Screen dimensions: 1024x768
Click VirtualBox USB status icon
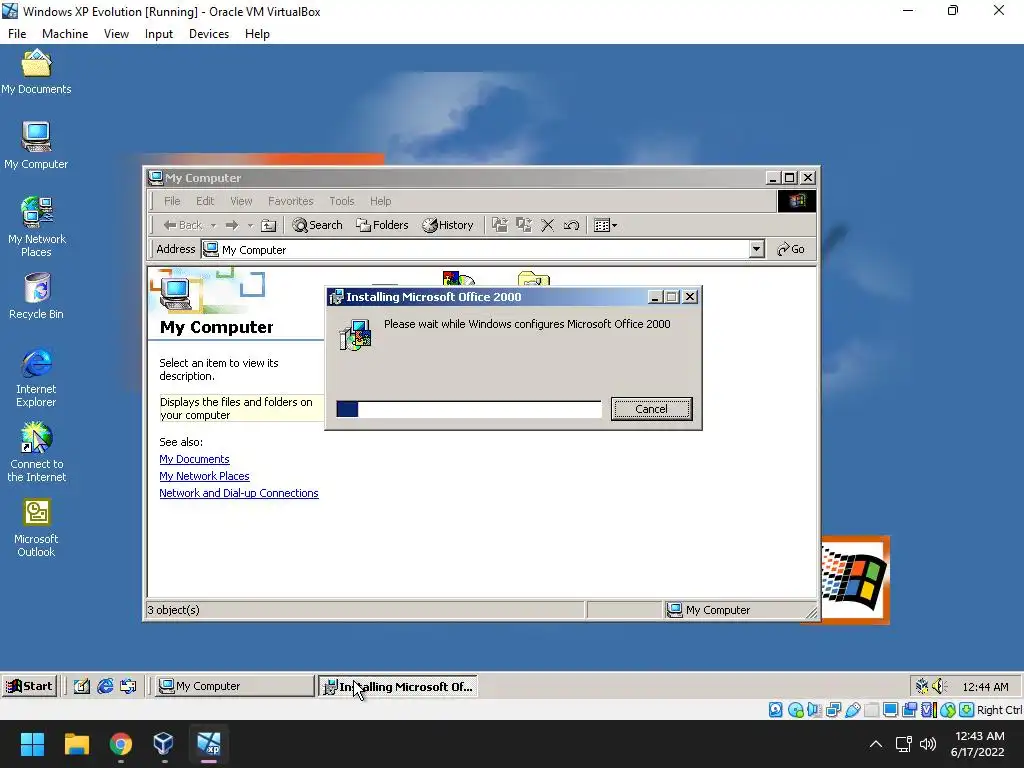click(x=852, y=709)
